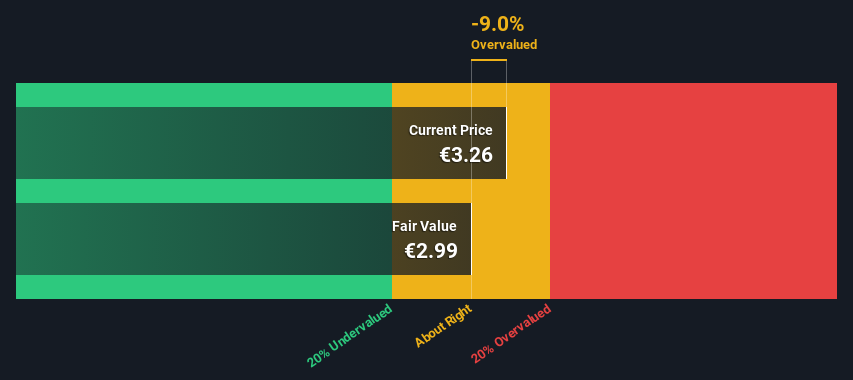
Task: Click the Current Price label
Action: 450,130
